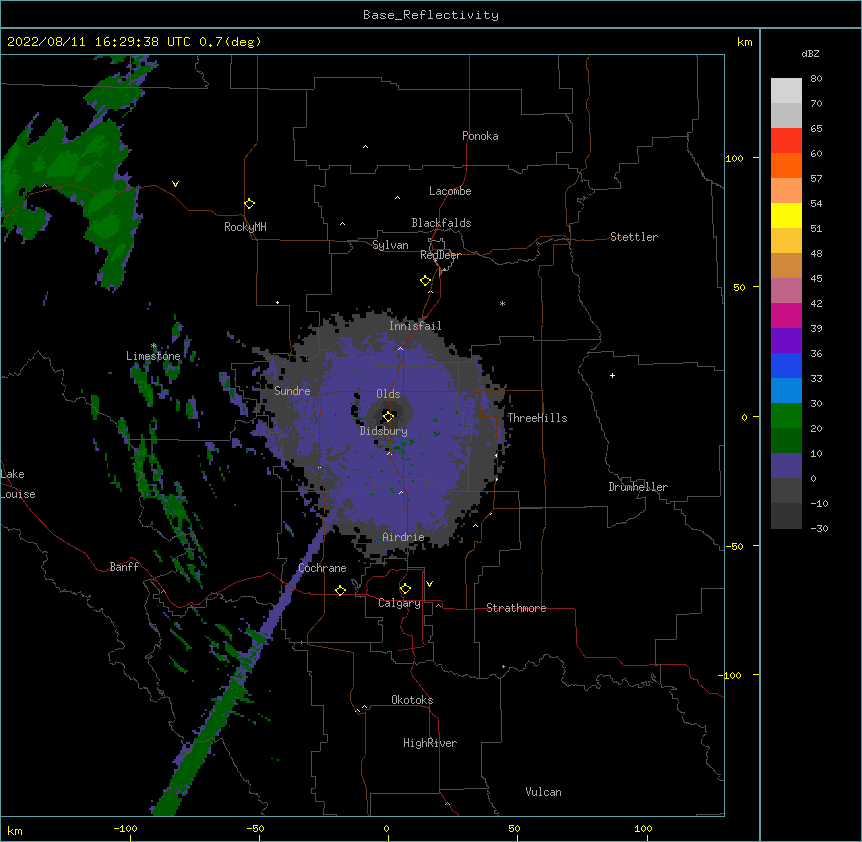Click the Okotoks city label
Viewport: 862px width, 842px height.
click(x=412, y=700)
